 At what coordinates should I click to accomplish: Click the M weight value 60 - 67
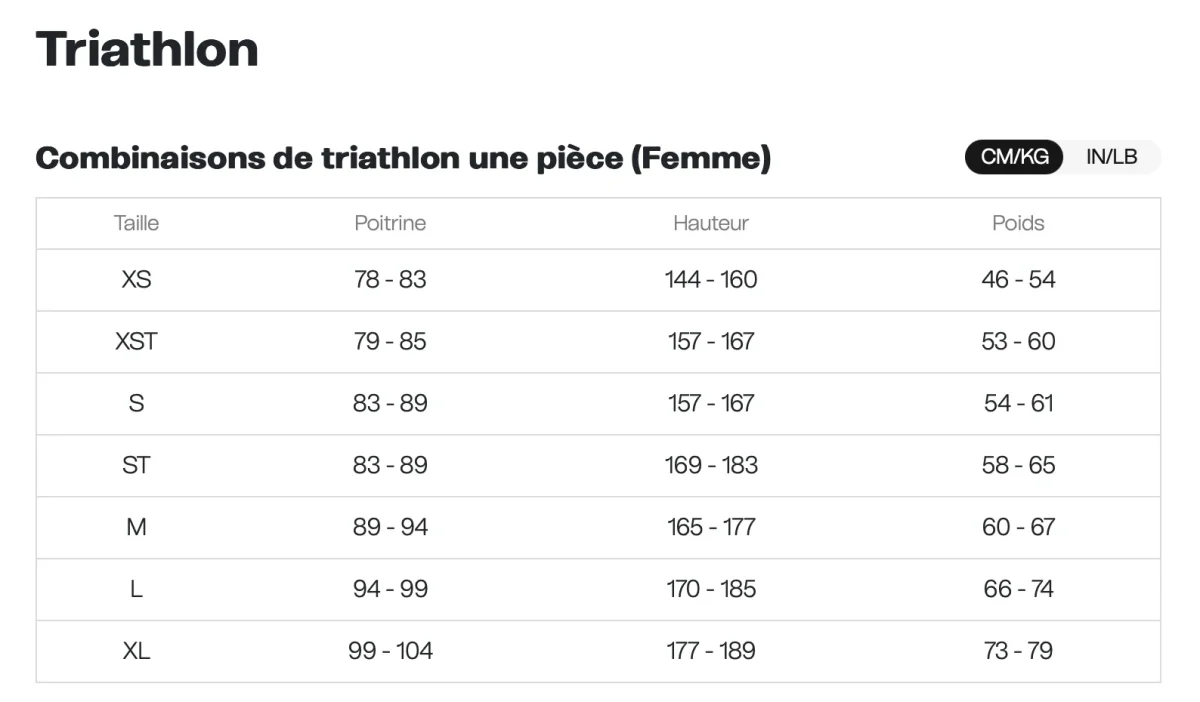point(1018,527)
